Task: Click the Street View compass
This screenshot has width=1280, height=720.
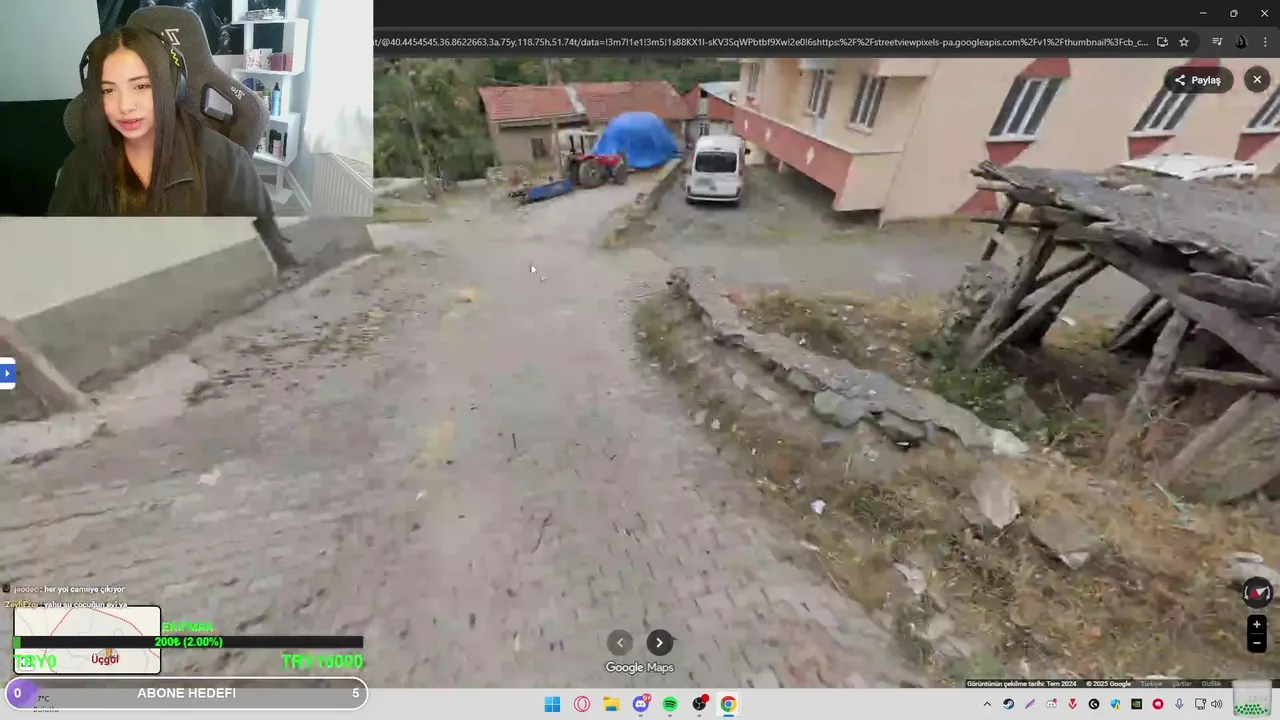Action: click(1257, 593)
